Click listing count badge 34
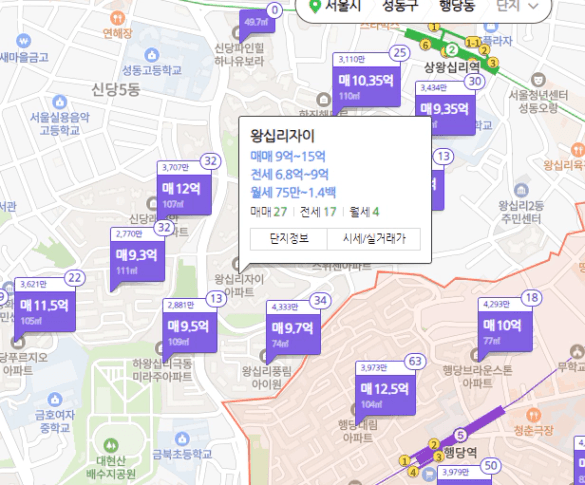This screenshot has width=585, height=485. pos(320,301)
